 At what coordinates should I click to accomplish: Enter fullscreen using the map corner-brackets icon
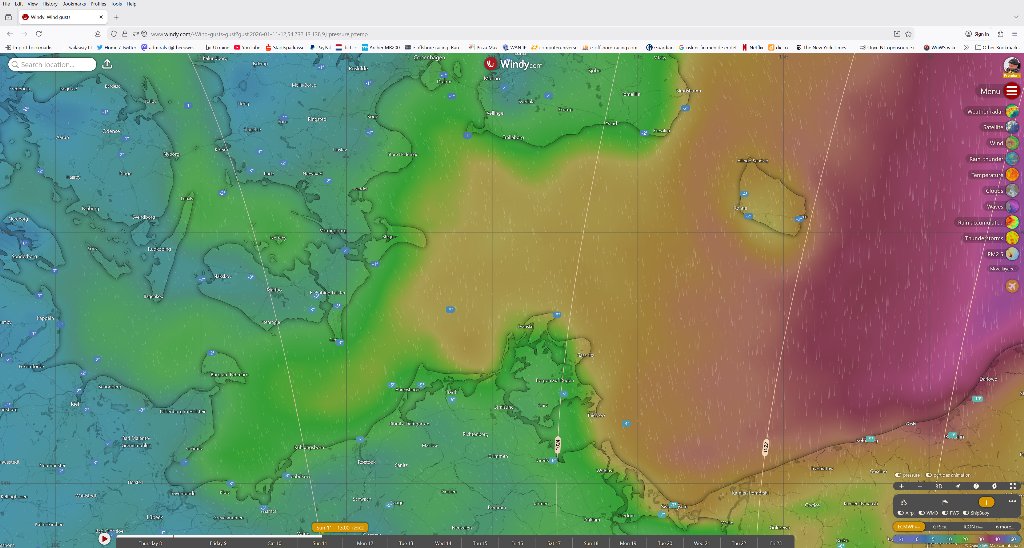1013,486
